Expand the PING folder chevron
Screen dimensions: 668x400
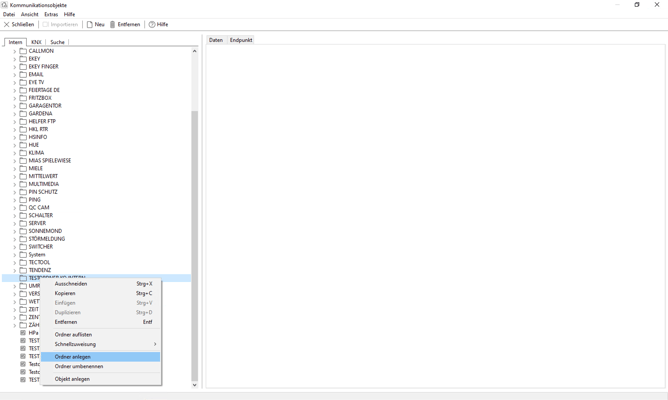[x=14, y=200]
